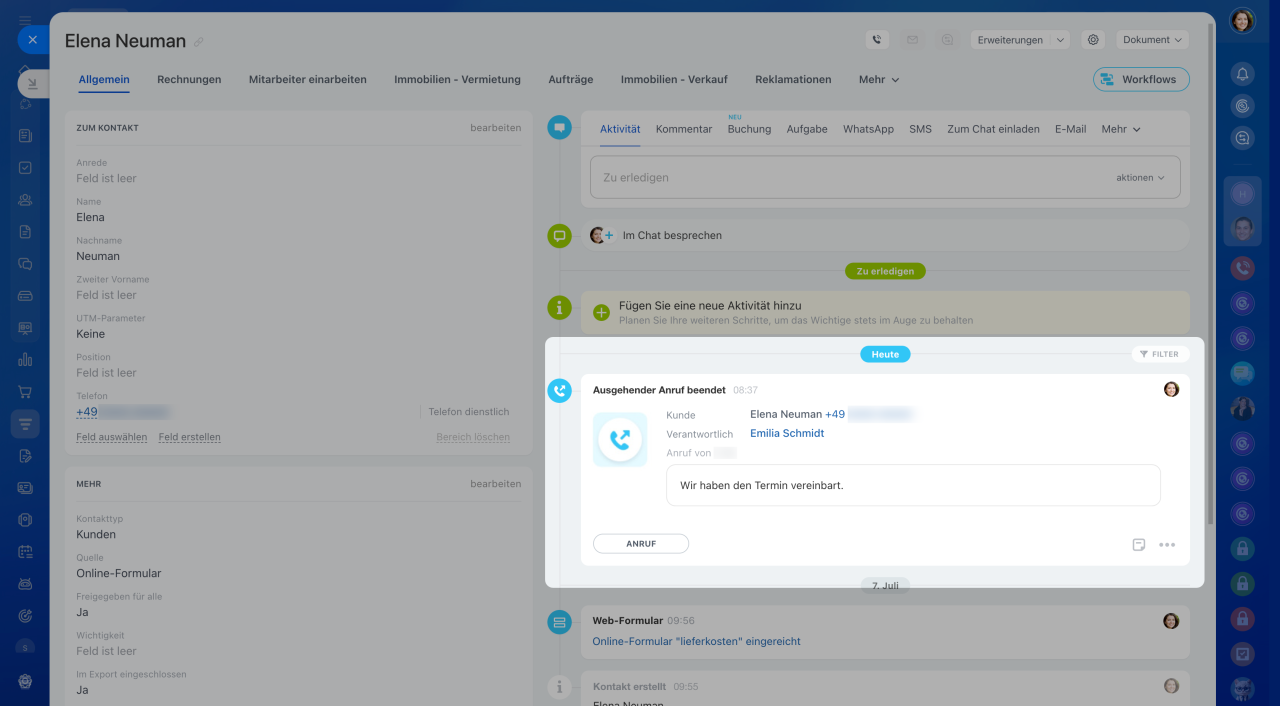Image resolution: width=1280 pixels, height=706 pixels.
Task: Open the Online-Formular "lieferkosten" eingereicht link
Action: (696, 641)
